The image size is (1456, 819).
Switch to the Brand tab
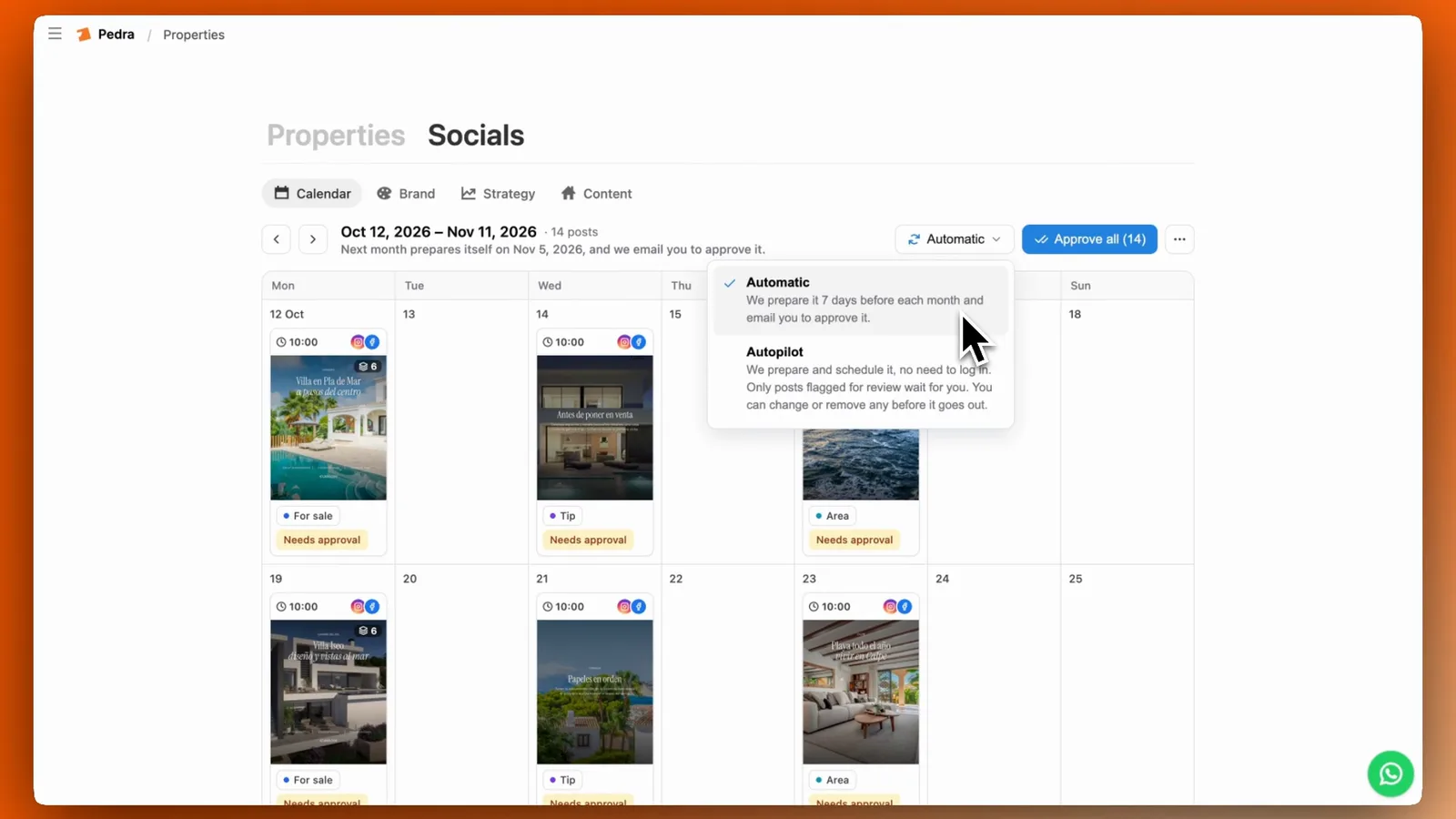point(406,194)
